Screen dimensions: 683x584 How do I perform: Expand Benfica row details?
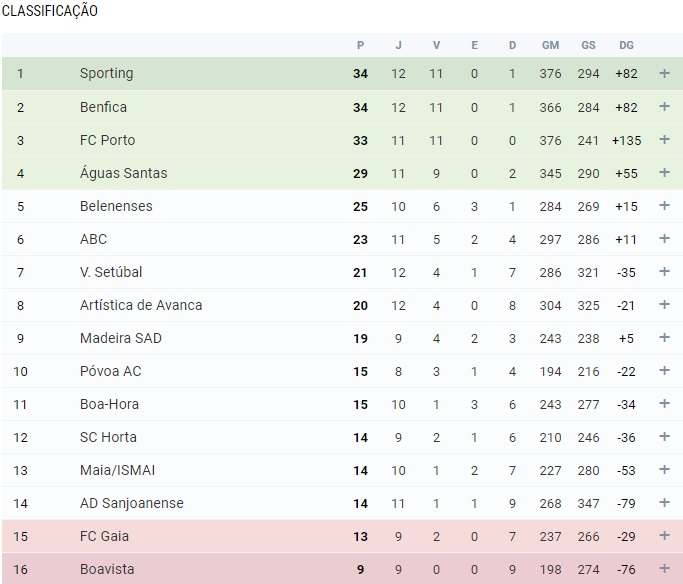(664, 107)
